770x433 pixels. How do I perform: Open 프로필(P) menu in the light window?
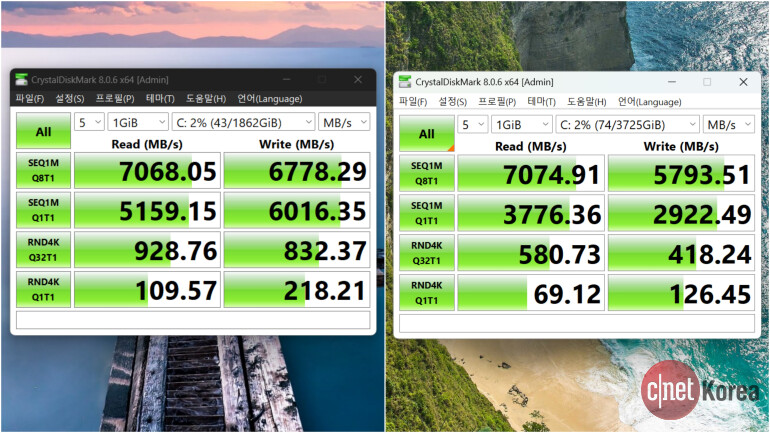pos(497,102)
